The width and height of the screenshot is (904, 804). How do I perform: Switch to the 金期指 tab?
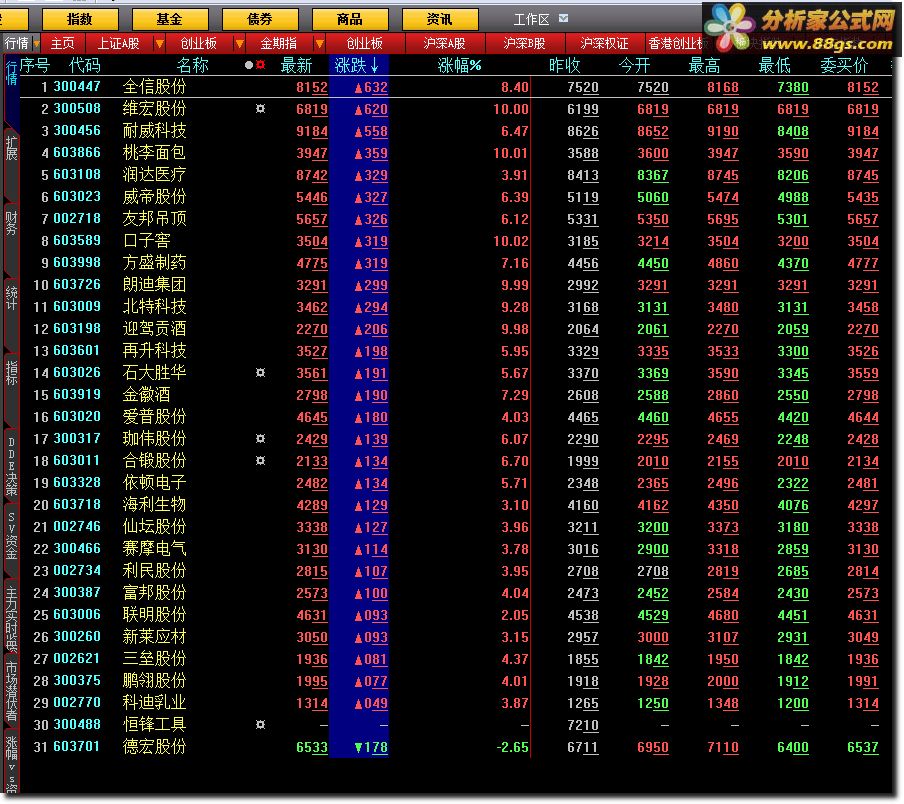pos(278,43)
